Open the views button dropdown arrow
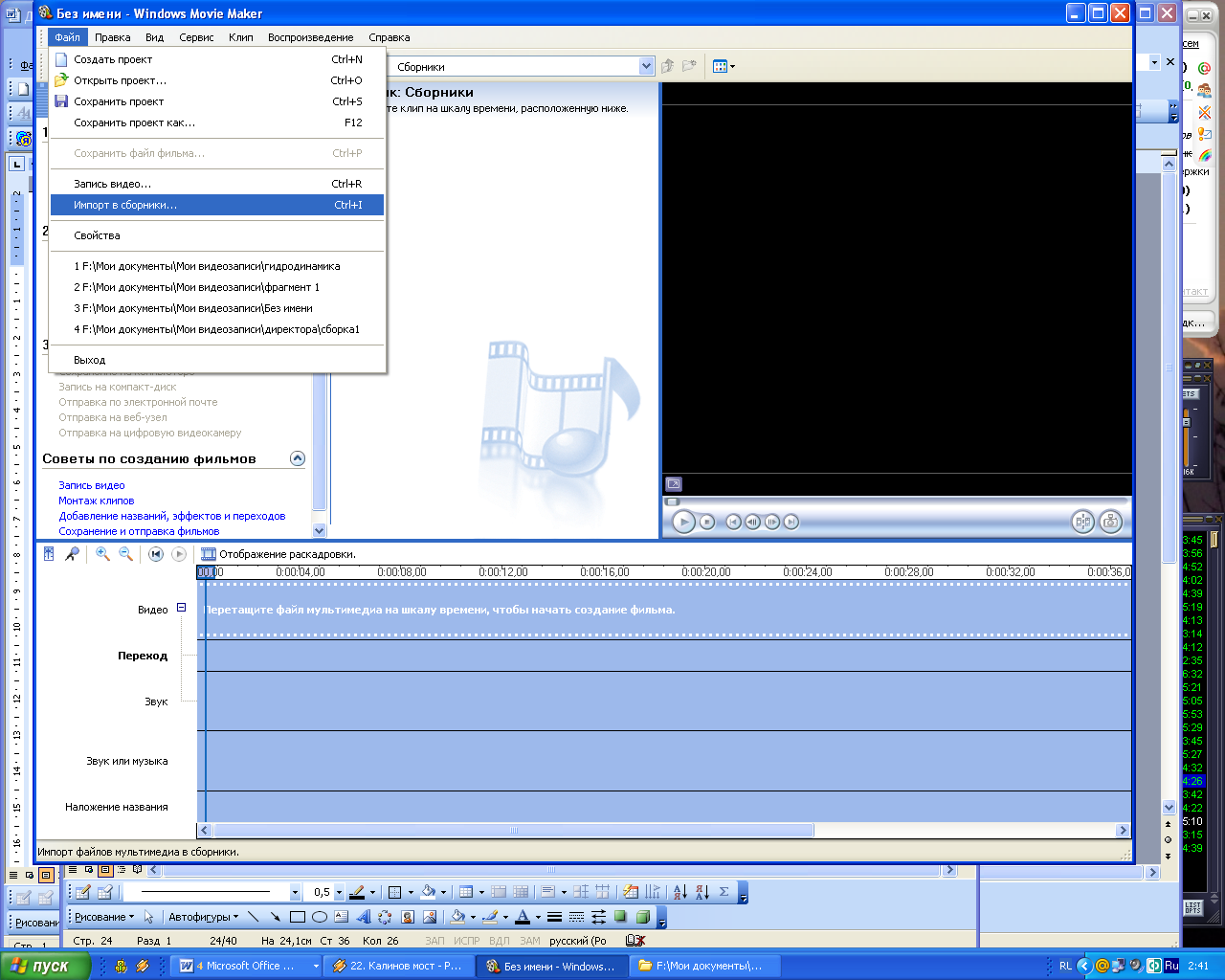Image resolution: width=1225 pixels, height=980 pixels. click(x=733, y=66)
